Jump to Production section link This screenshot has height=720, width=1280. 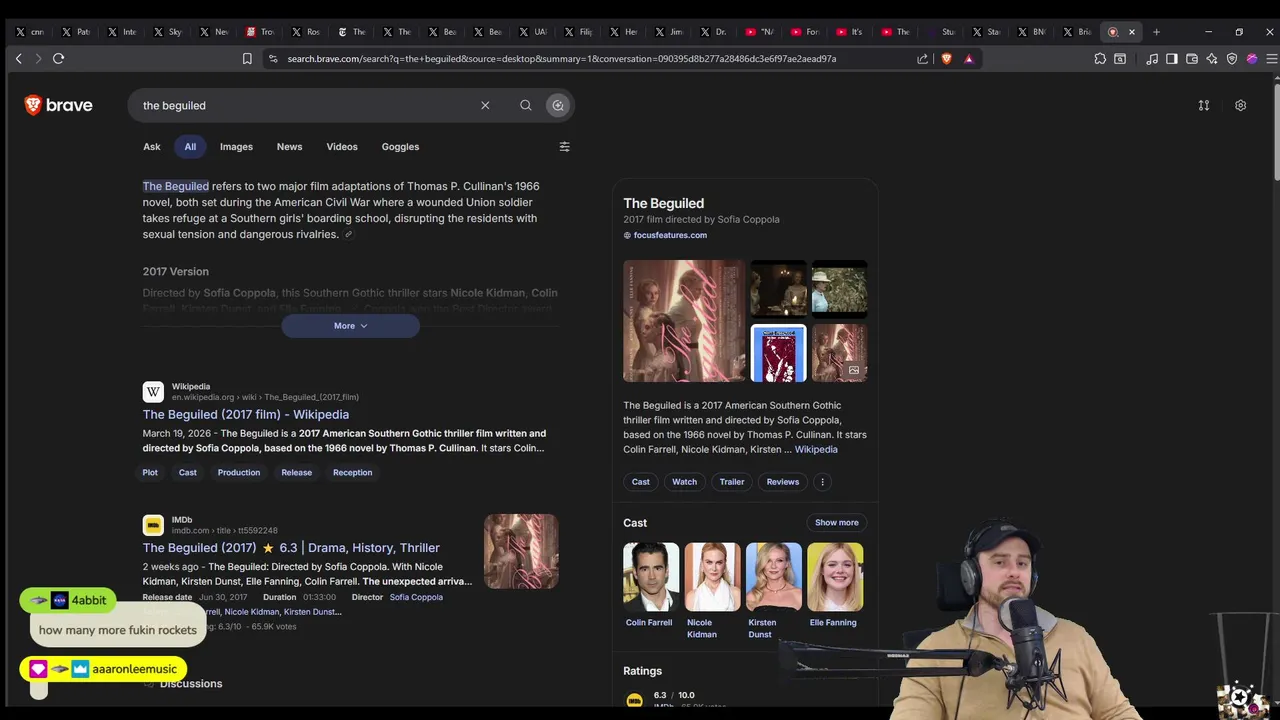(239, 473)
